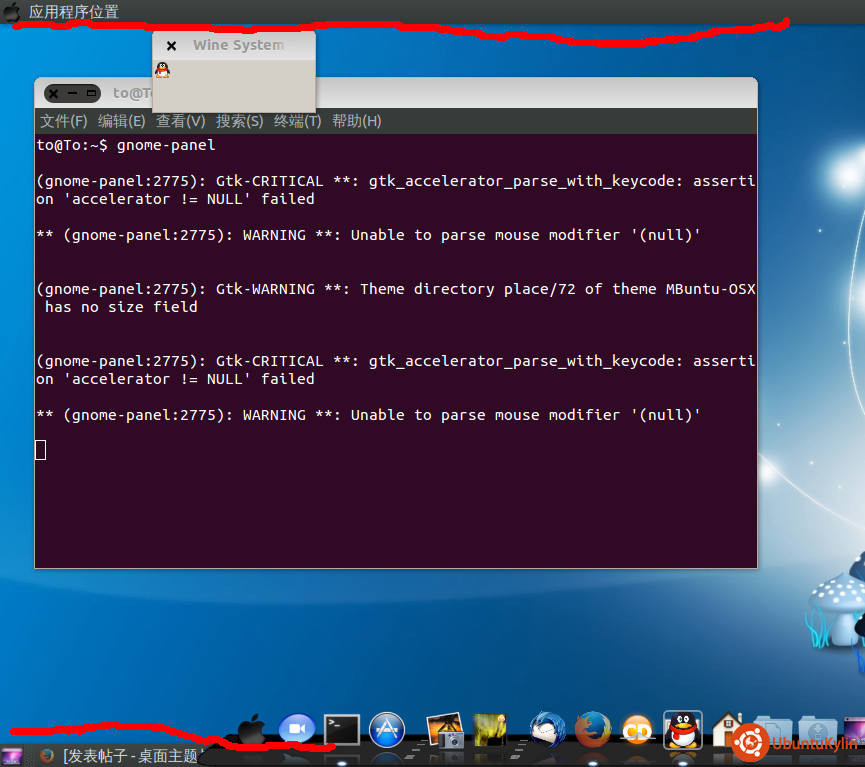
Task: Click QQ penguin in Wine System tray window
Action: (x=162, y=70)
